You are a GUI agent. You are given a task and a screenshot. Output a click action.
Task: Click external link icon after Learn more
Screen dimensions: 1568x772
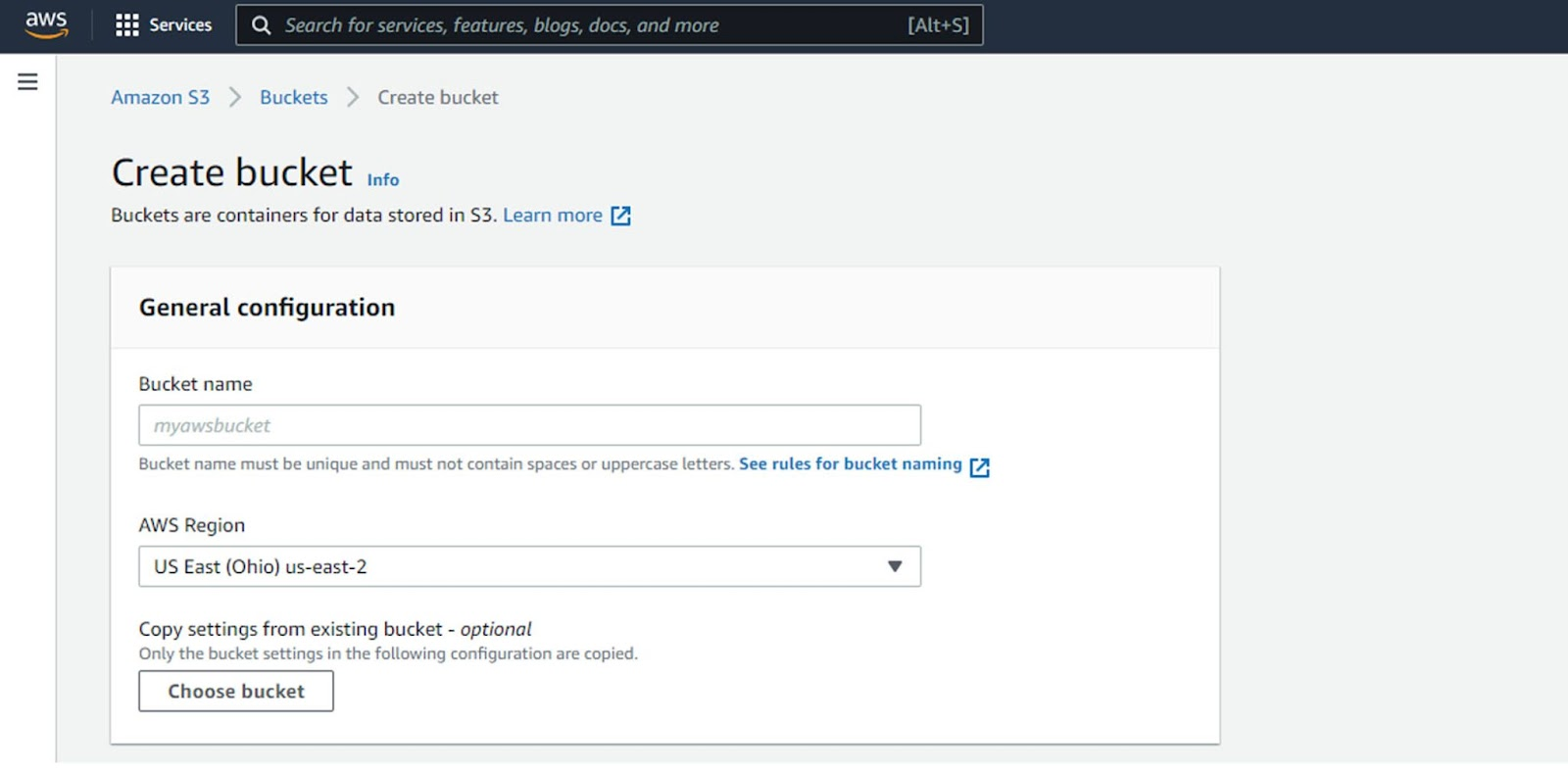pyautogui.click(x=620, y=216)
